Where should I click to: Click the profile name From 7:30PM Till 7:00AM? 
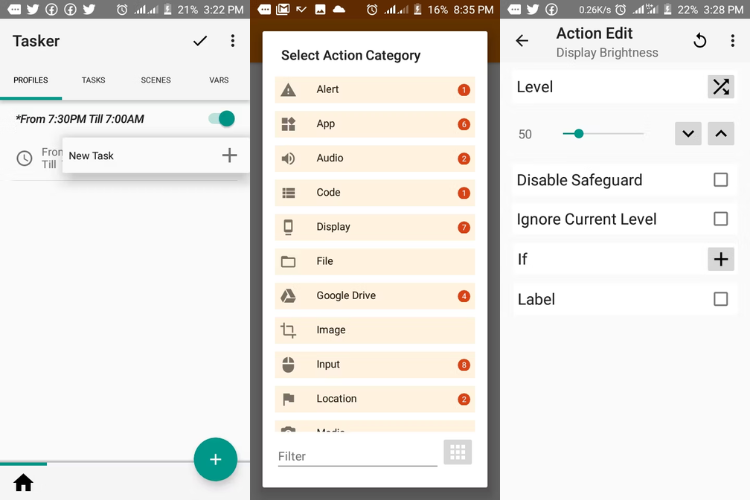(x=80, y=119)
